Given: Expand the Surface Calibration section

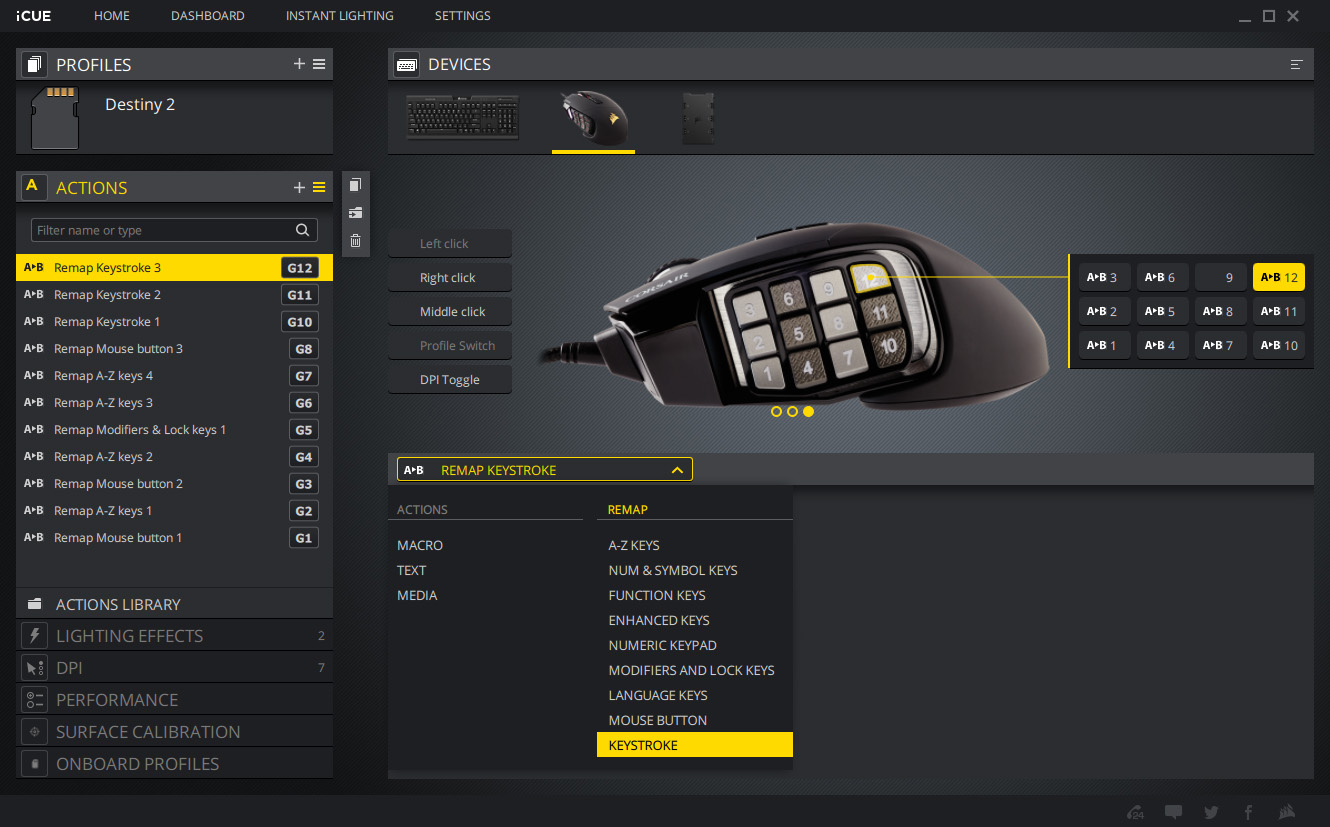Looking at the screenshot, I should 174,732.
